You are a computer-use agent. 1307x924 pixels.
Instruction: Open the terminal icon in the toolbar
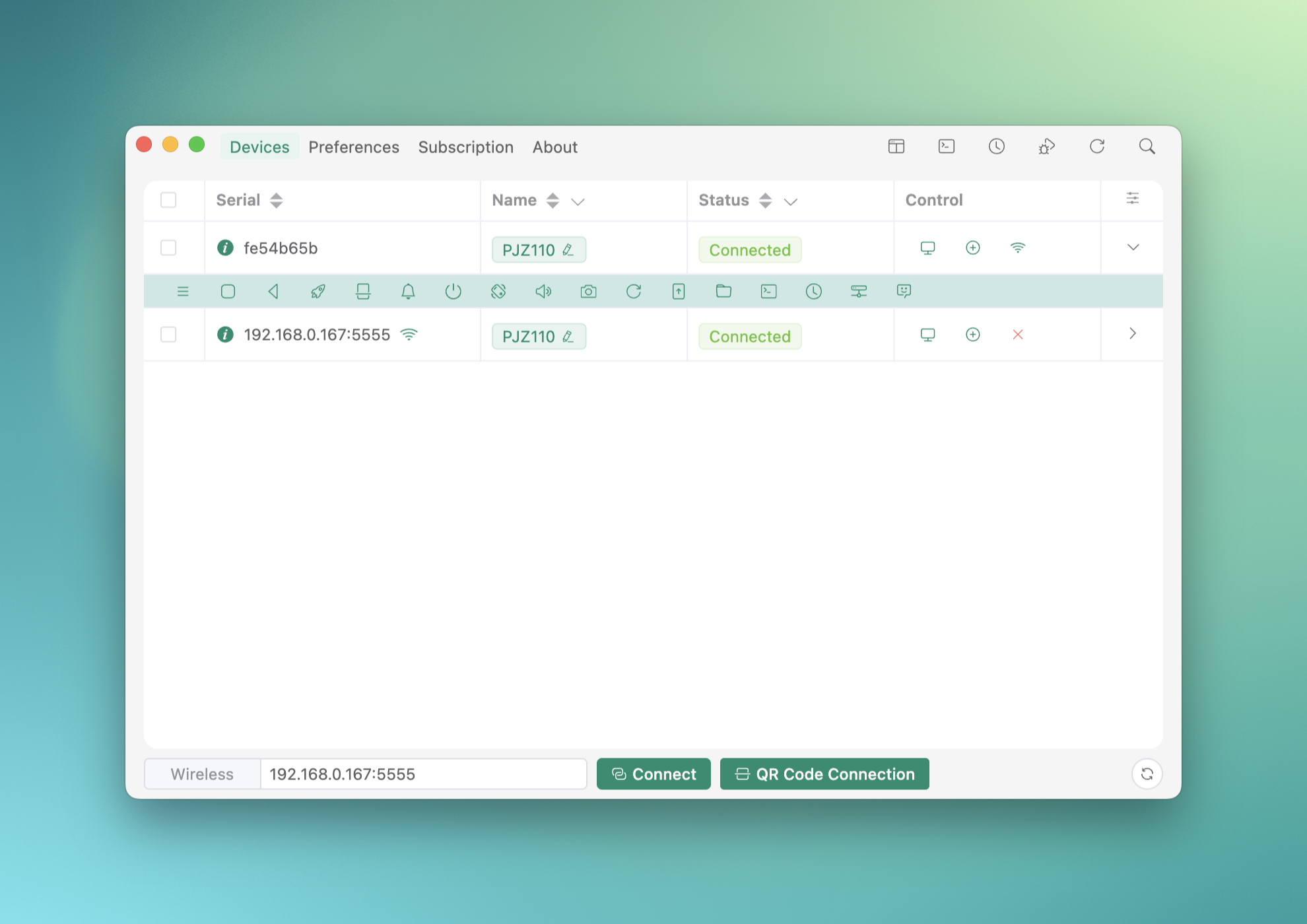pos(768,291)
